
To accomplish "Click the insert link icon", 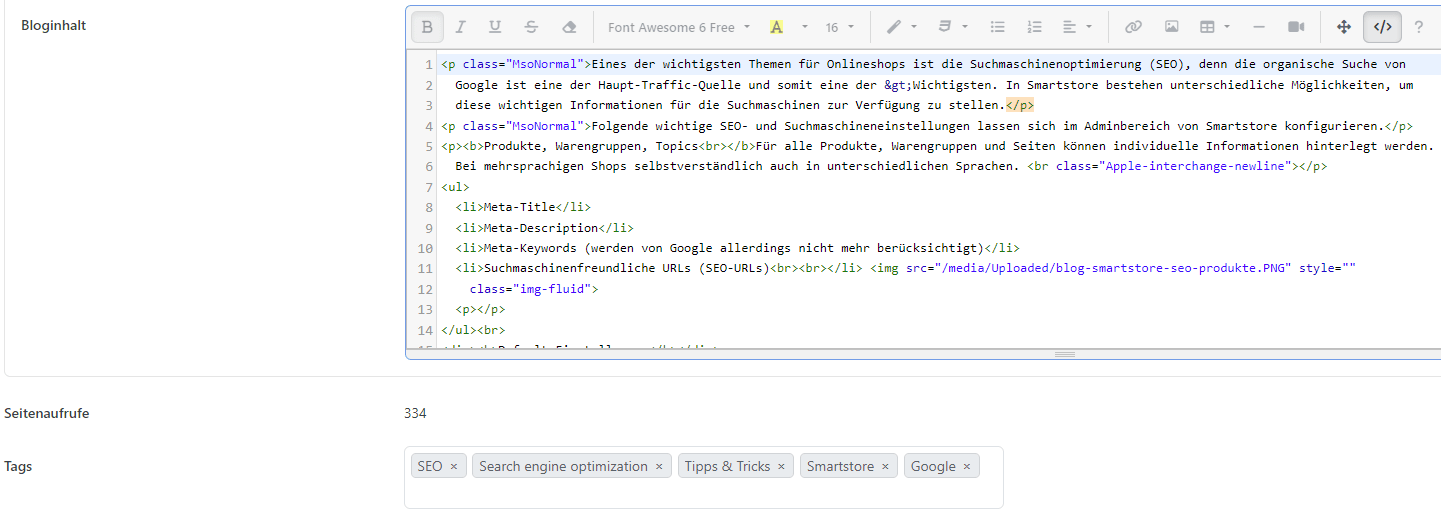I will point(1133,27).
